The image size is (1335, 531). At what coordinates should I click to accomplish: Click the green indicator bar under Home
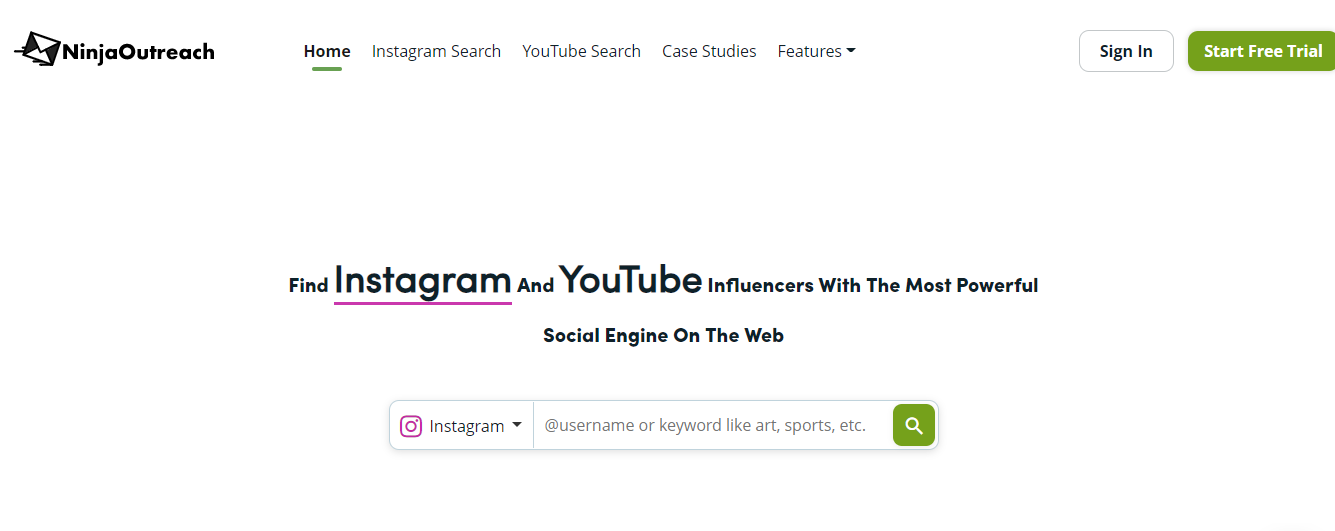tap(327, 68)
